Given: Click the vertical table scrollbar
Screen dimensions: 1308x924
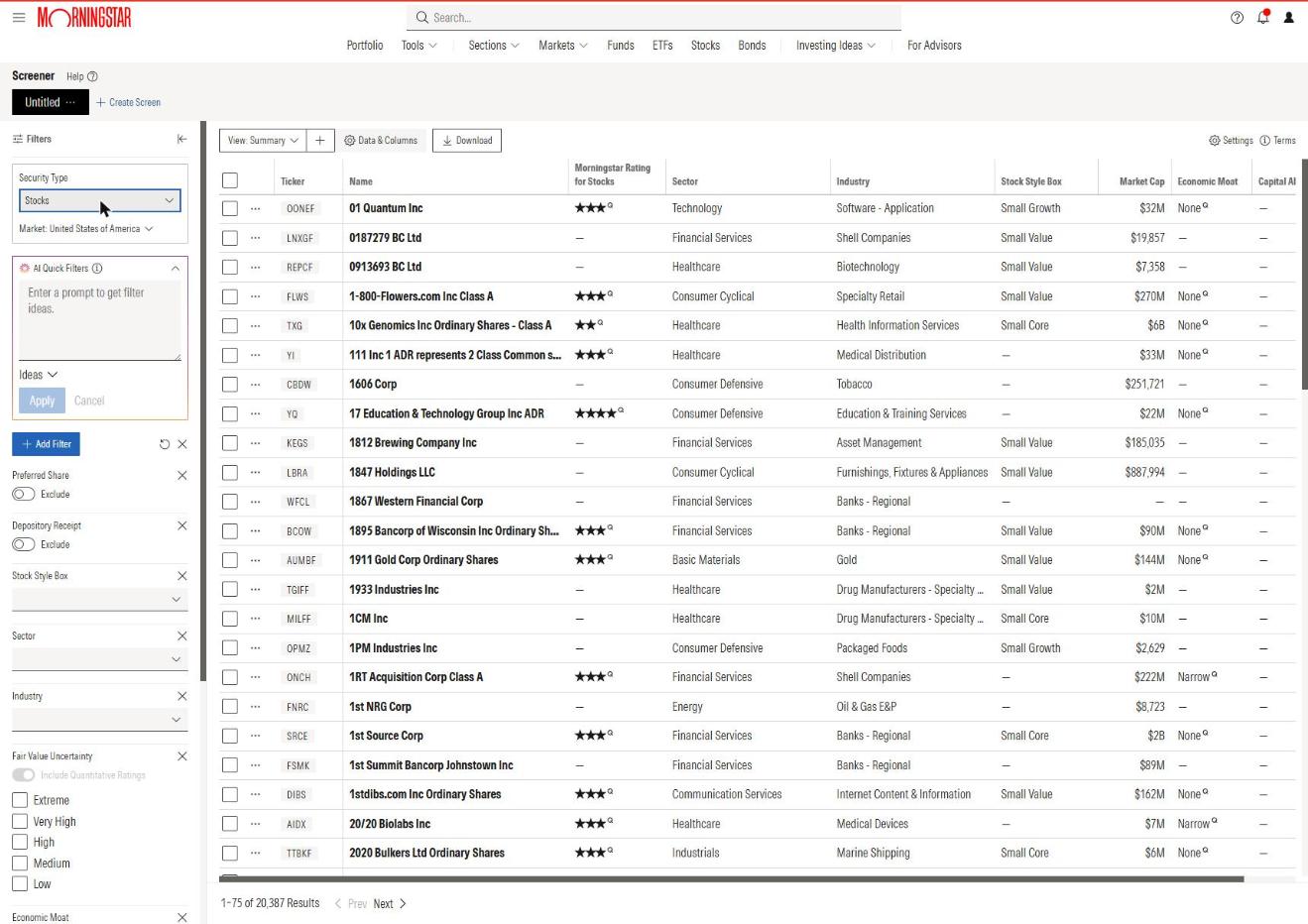Looking at the screenshot, I should click(1304, 275).
